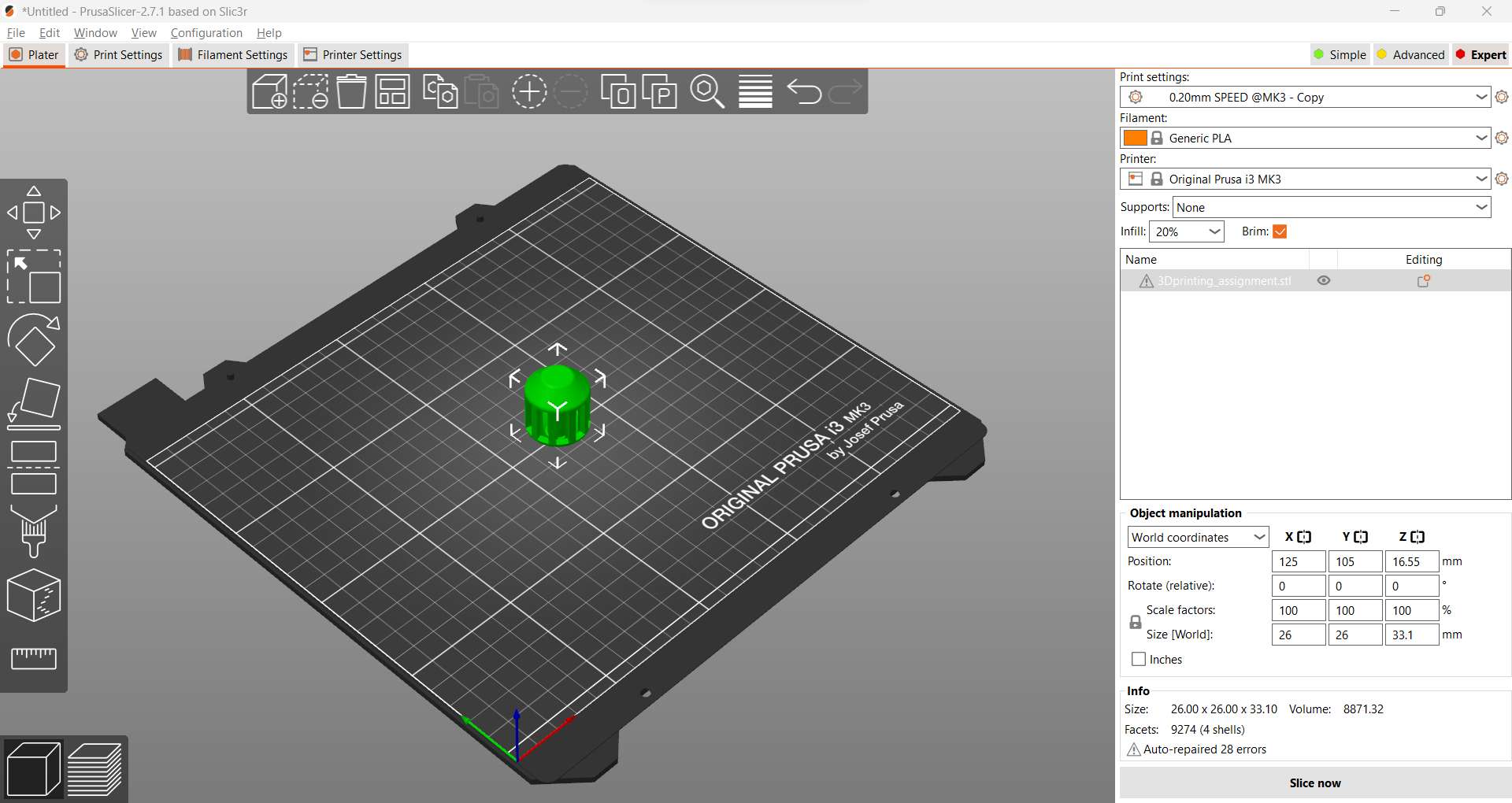Click the Remove instance minus icon
Image resolution: width=1512 pixels, height=803 pixels.
pos(571,92)
